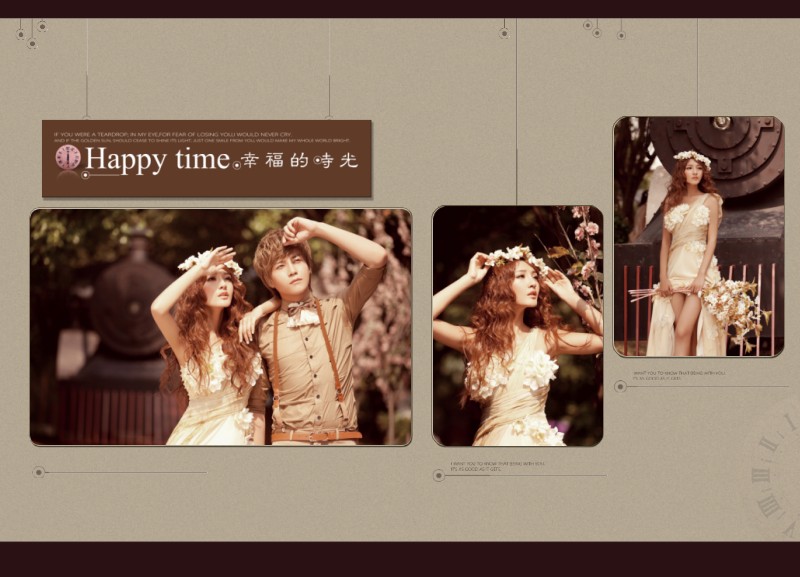Select the small caption under the tall bouquet photo
Viewport: 800px width, 577px height.
(679, 375)
